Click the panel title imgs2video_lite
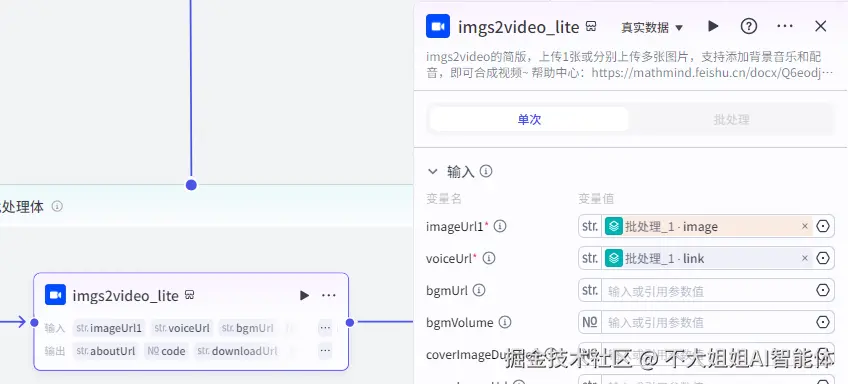This screenshot has height=384, width=848. click(519, 27)
